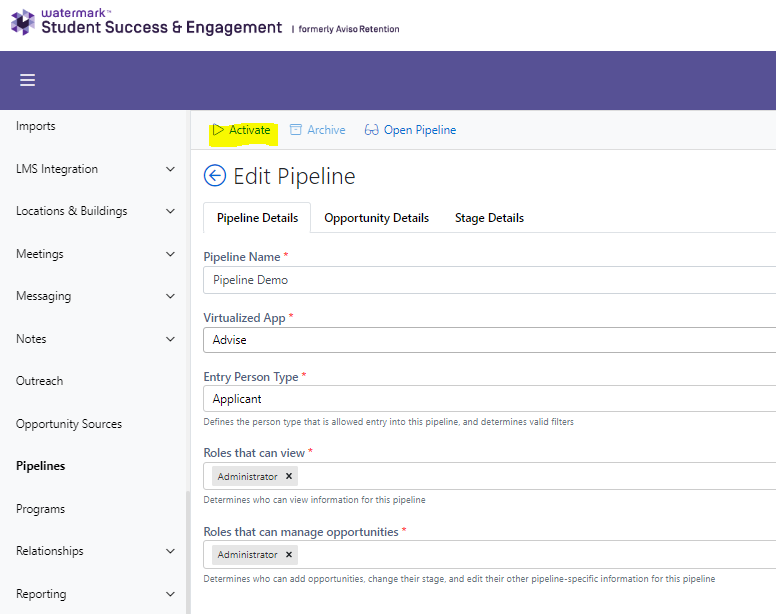The width and height of the screenshot is (776, 614).
Task: Edit the Pipeline Name field
Action: pyautogui.click(x=489, y=280)
